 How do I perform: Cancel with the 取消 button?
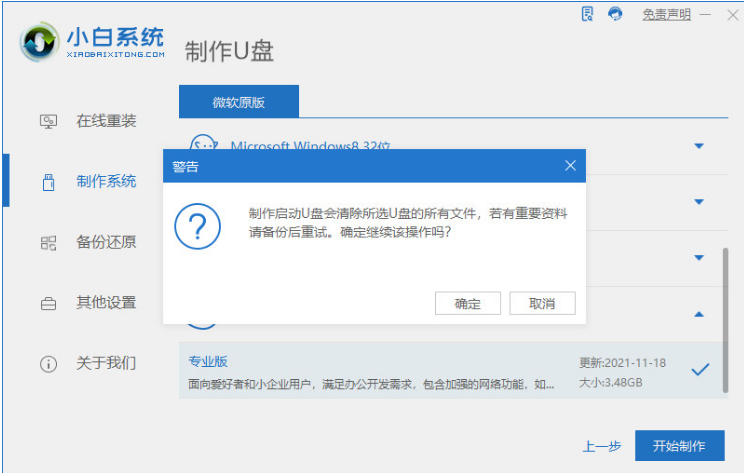coord(542,303)
